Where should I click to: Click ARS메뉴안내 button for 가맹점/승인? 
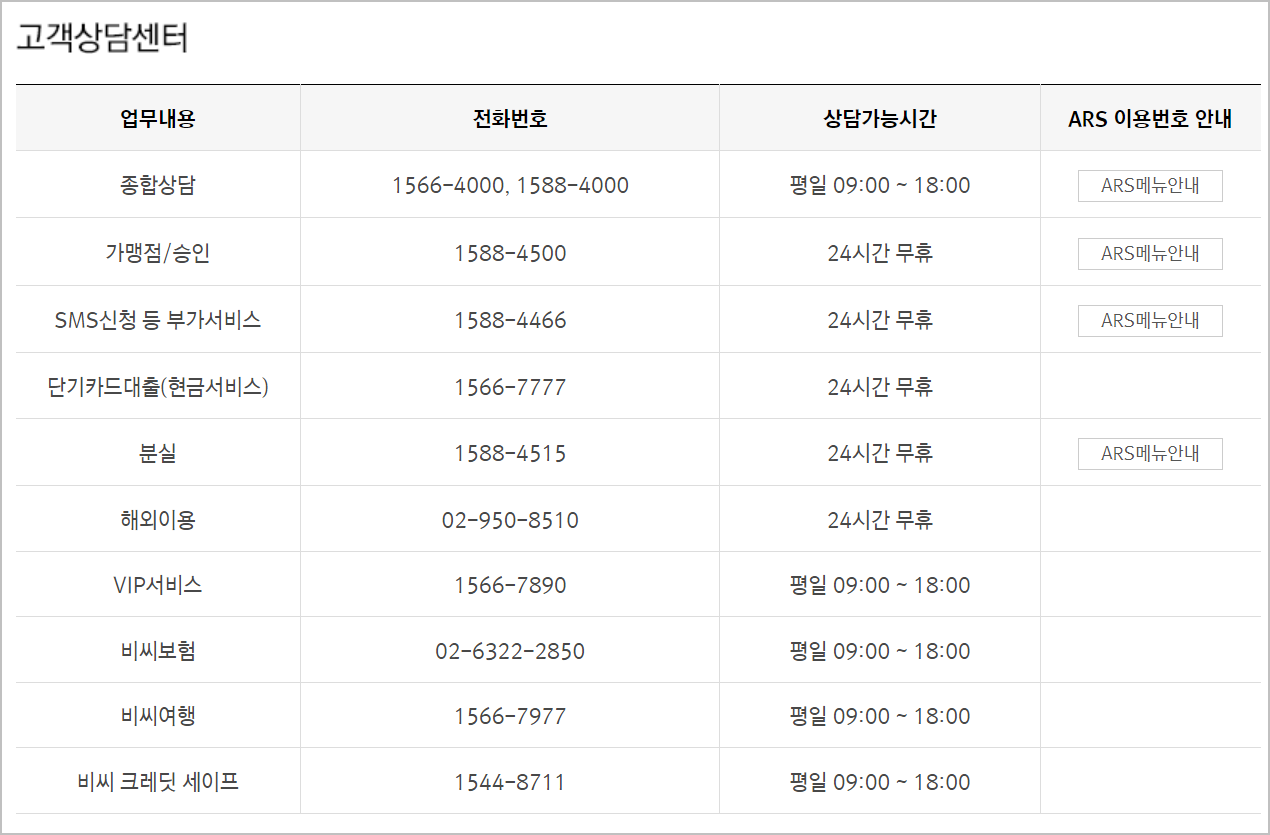coord(1150,254)
